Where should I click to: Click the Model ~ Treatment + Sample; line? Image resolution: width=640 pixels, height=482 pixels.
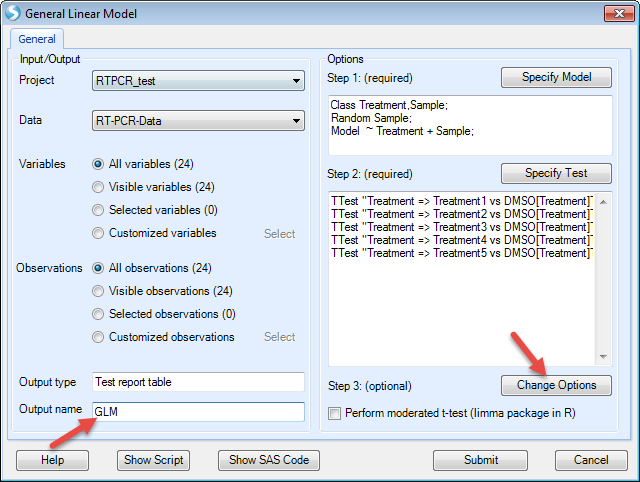click(402, 131)
